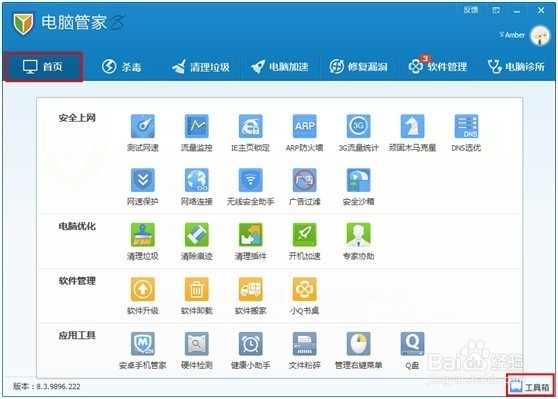
Task: Click the user avatar picture
Action: pyautogui.click(x=540, y=36)
